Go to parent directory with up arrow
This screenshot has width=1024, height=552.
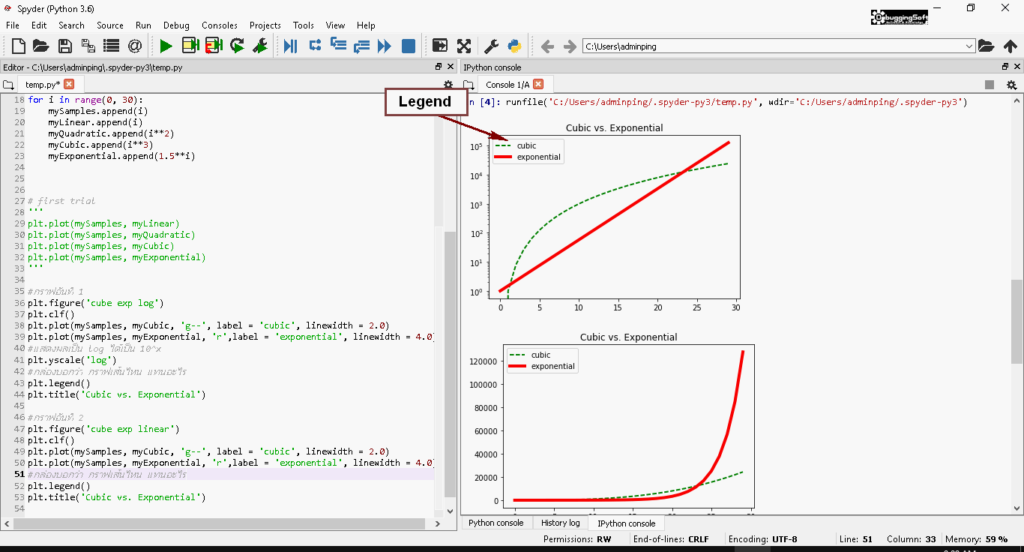pos(1010,46)
